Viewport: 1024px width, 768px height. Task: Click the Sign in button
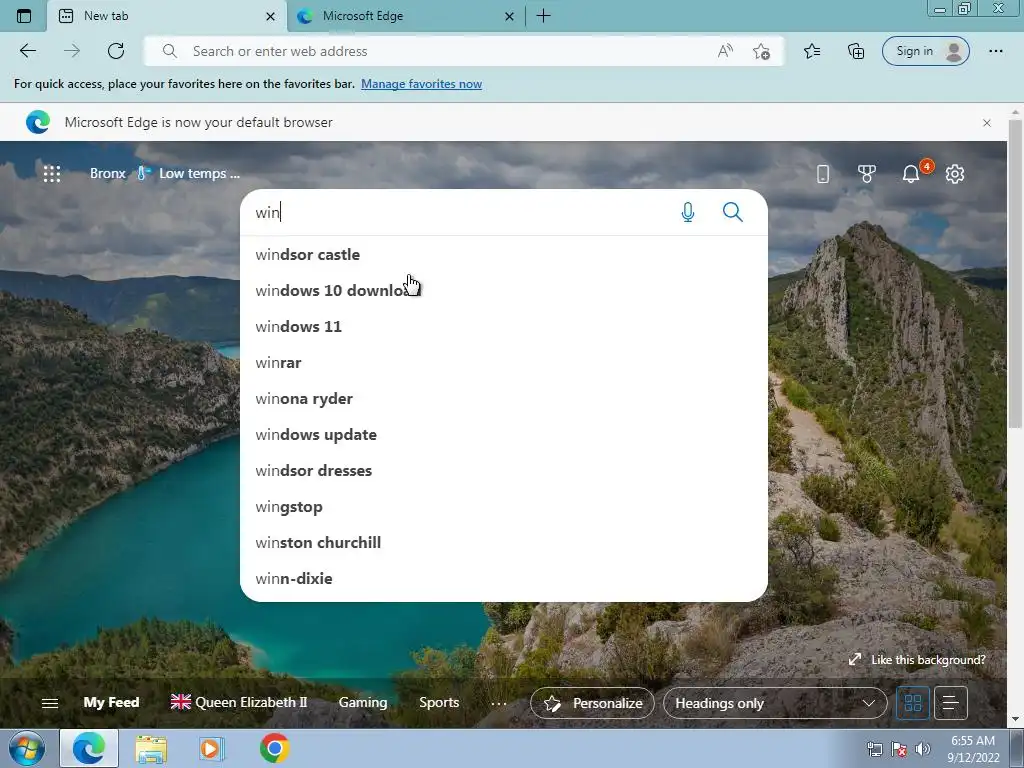click(925, 51)
